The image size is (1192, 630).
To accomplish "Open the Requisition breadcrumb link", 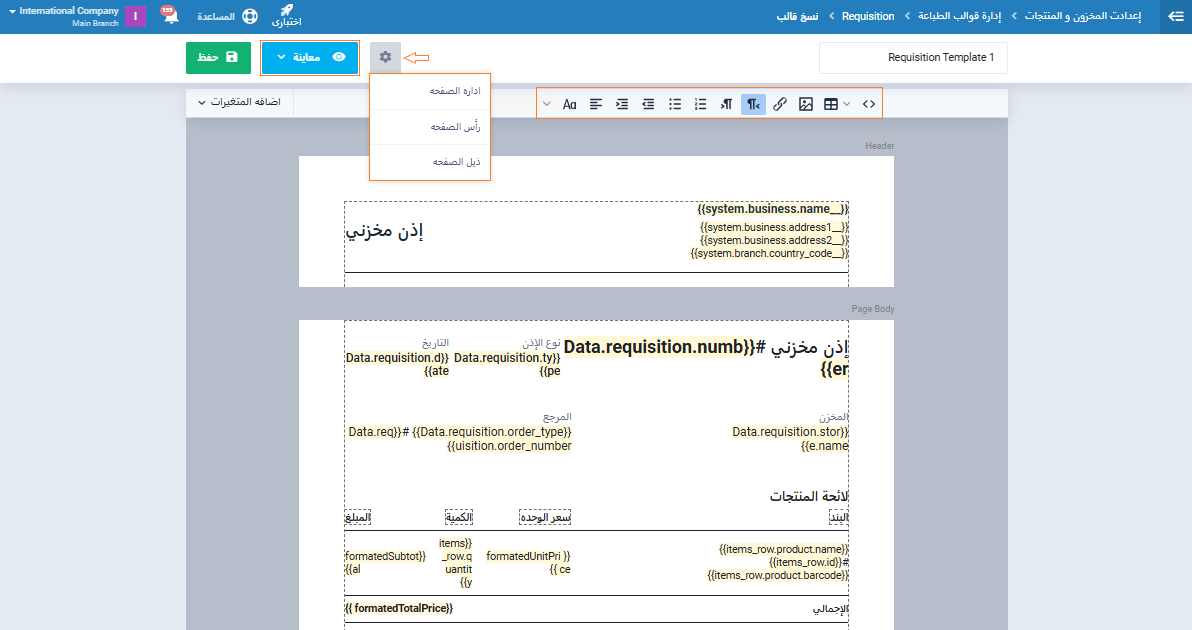I will tap(867, 17).
